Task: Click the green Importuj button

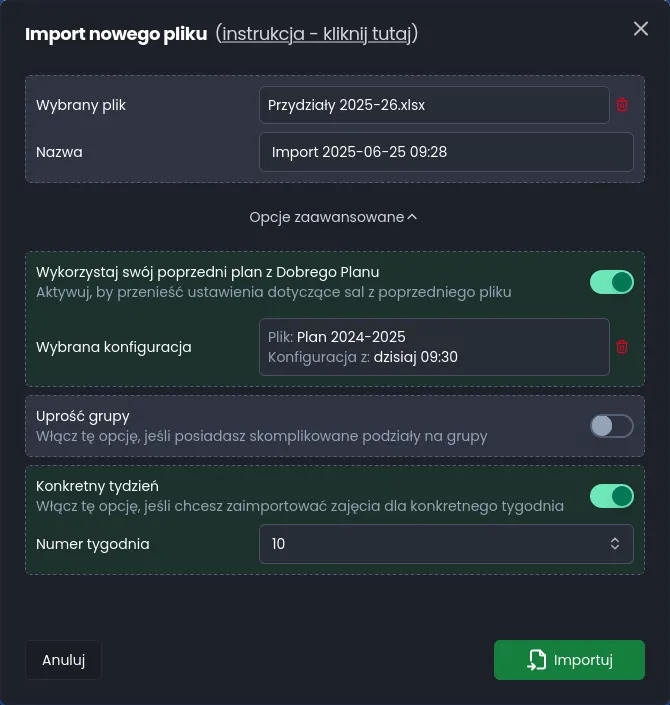Action: click(x=569, y=660)
